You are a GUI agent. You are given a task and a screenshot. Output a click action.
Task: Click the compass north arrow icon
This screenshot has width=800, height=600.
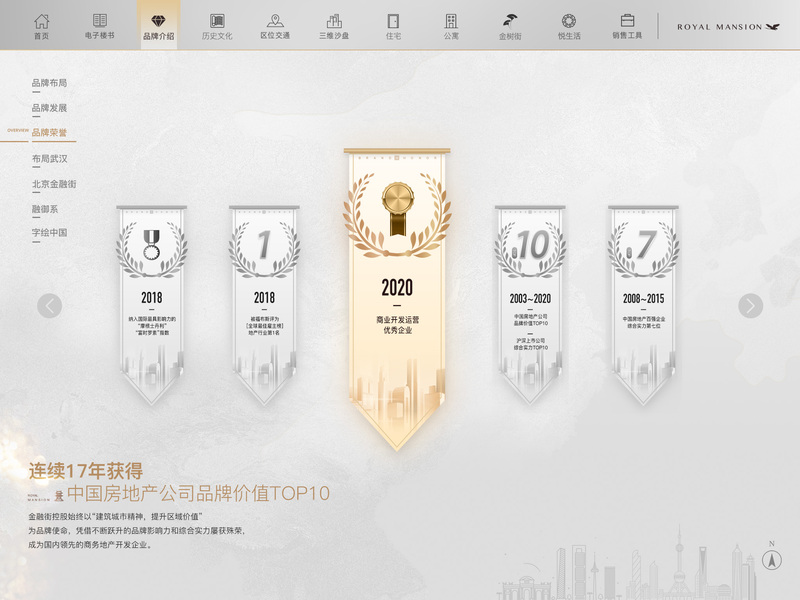771,560
